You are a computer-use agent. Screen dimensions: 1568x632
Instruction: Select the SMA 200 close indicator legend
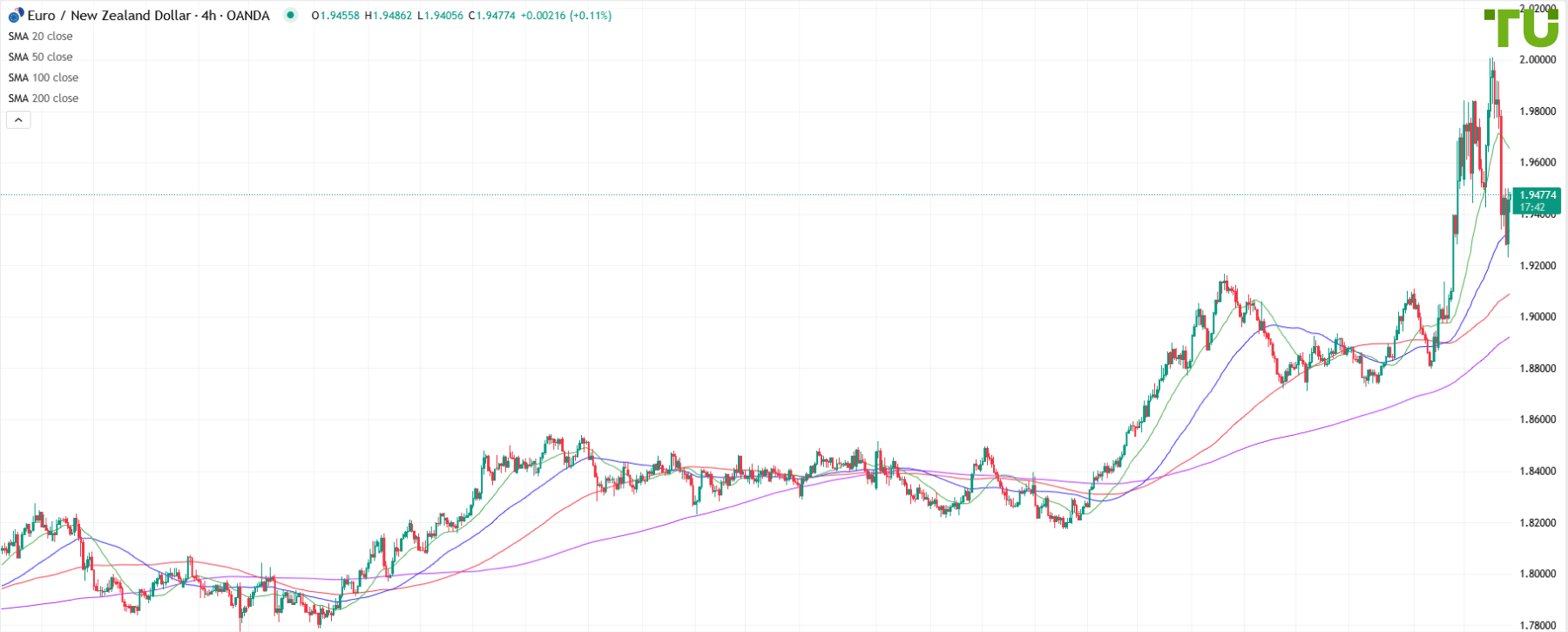(44, 99)
